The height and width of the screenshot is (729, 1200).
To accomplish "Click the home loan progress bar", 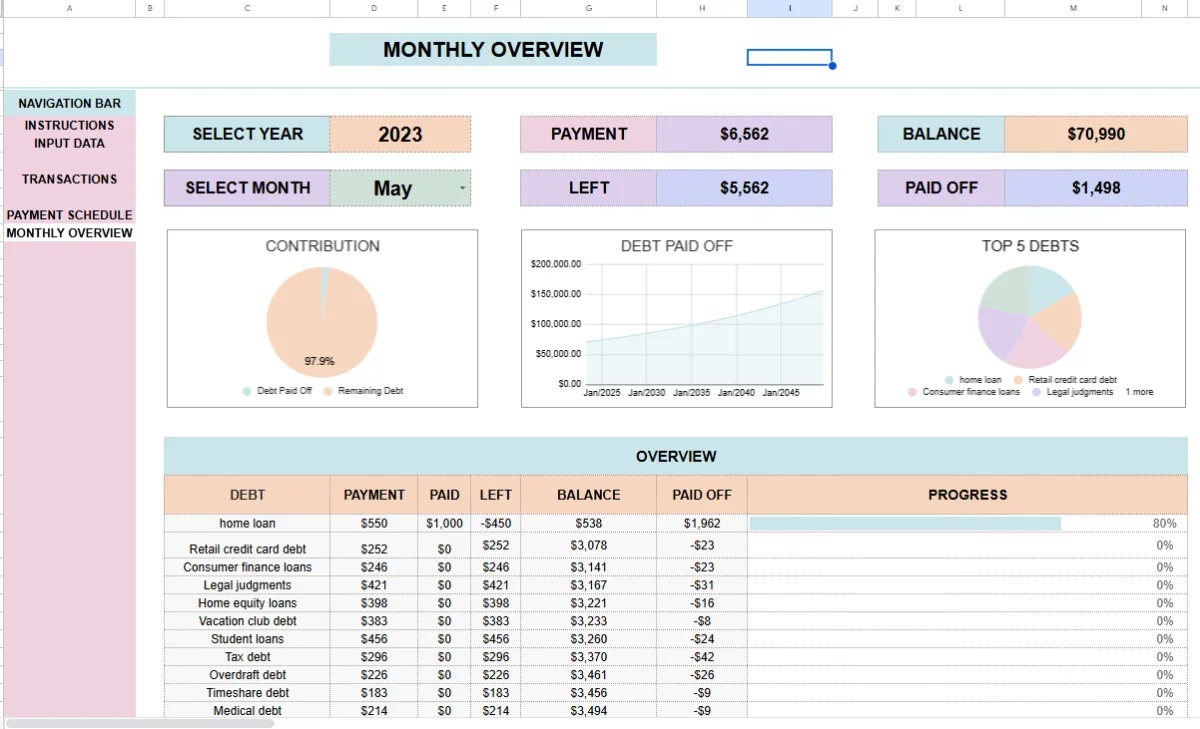I will [x=905, y=523].
